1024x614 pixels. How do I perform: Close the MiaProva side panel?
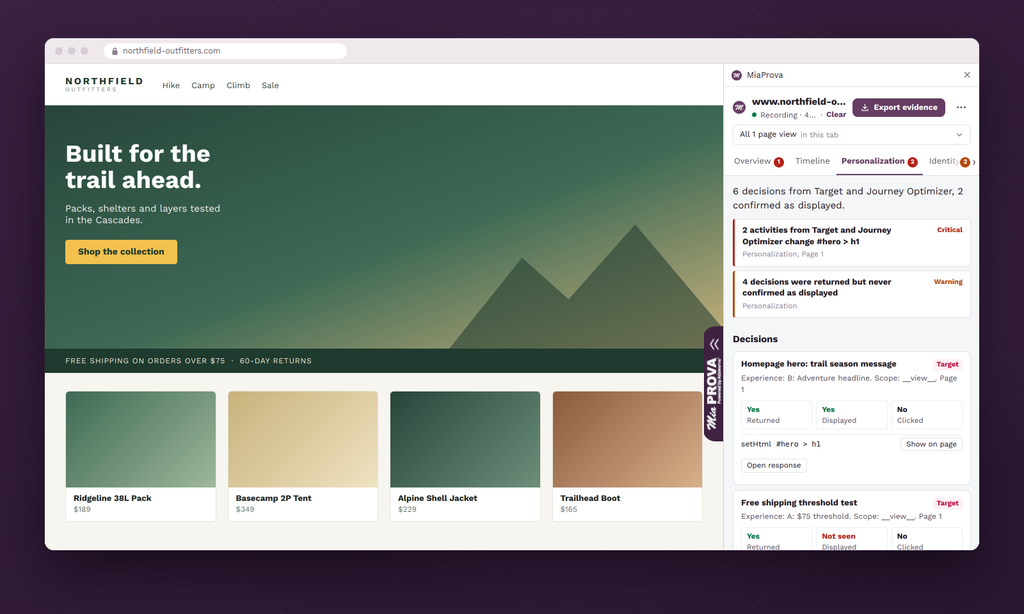967,75
